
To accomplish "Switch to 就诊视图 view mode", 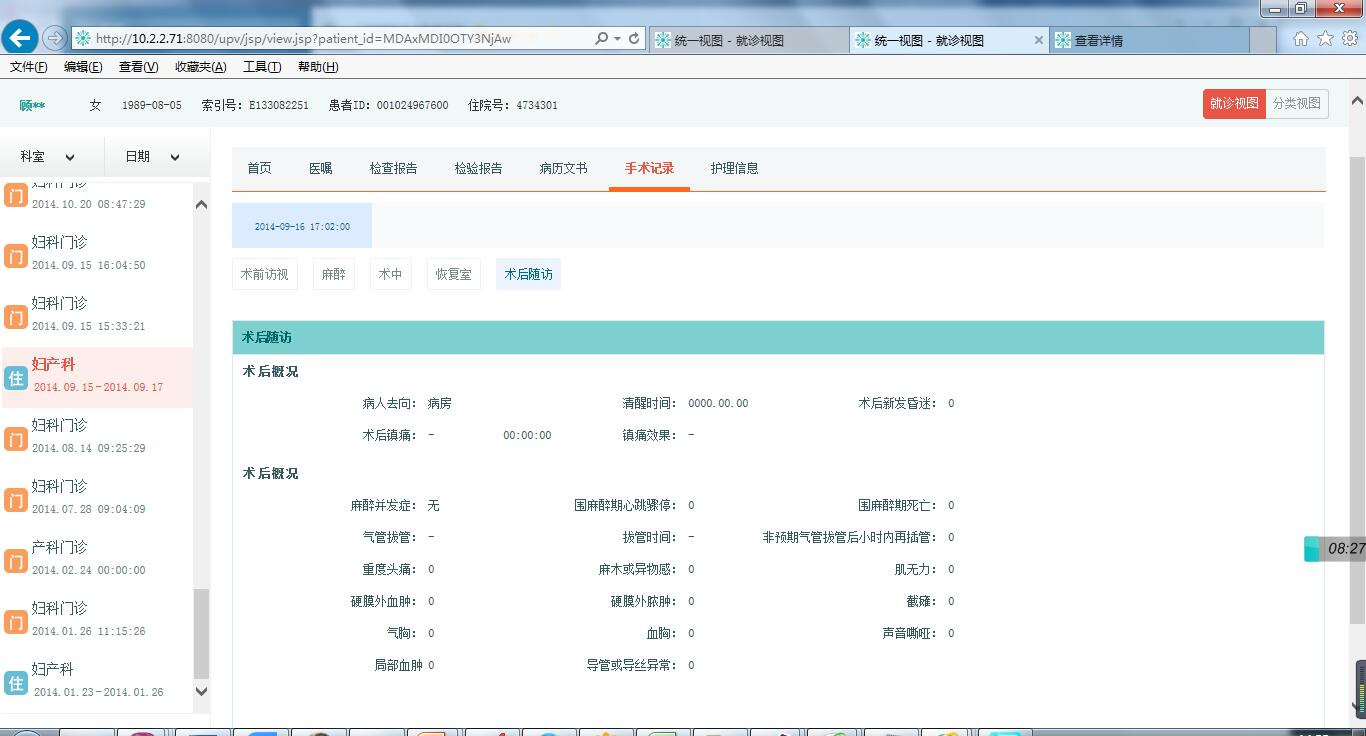I will [x=1234, y=104].
